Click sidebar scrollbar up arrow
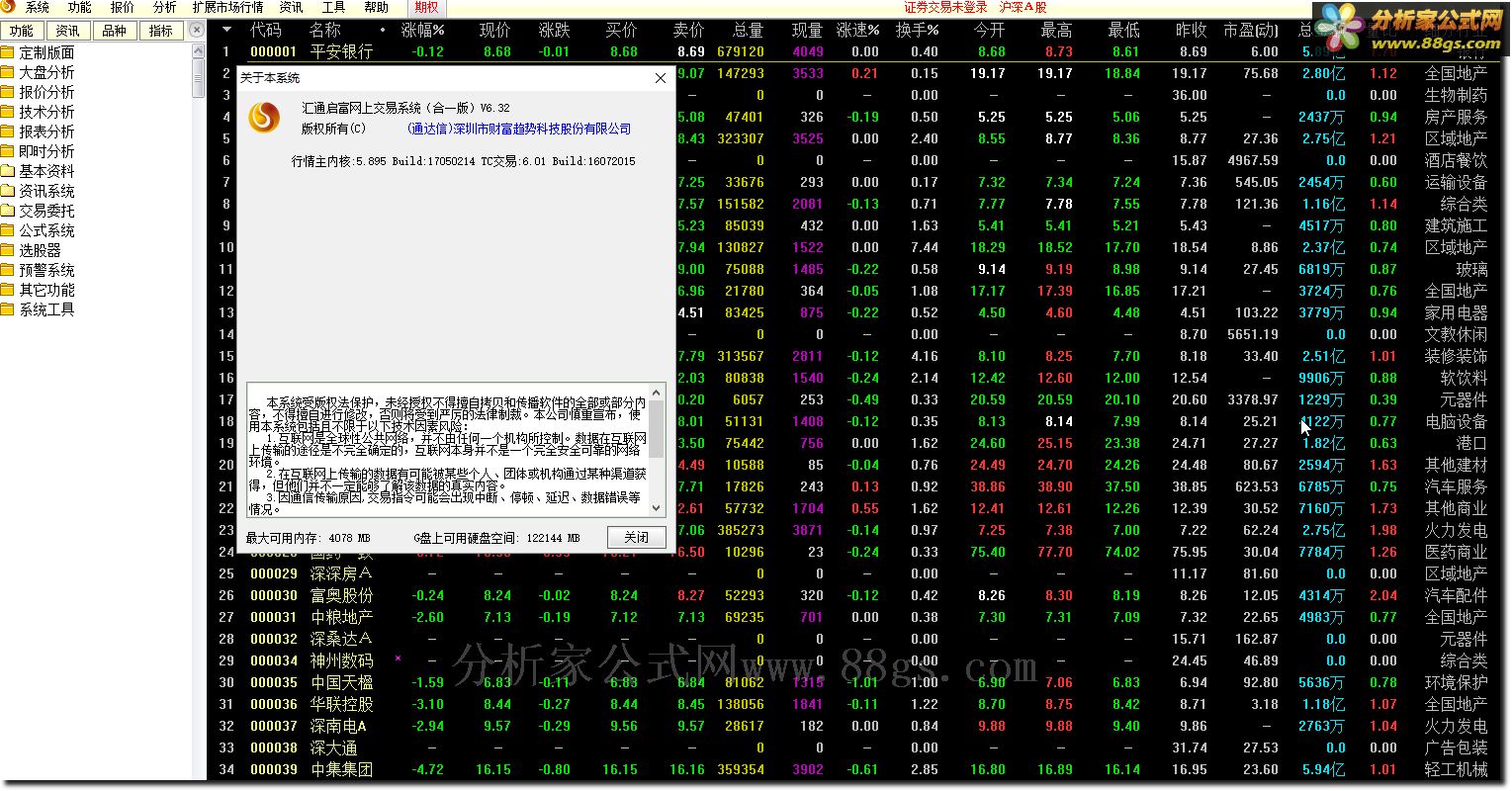 (x=199, y=50)
